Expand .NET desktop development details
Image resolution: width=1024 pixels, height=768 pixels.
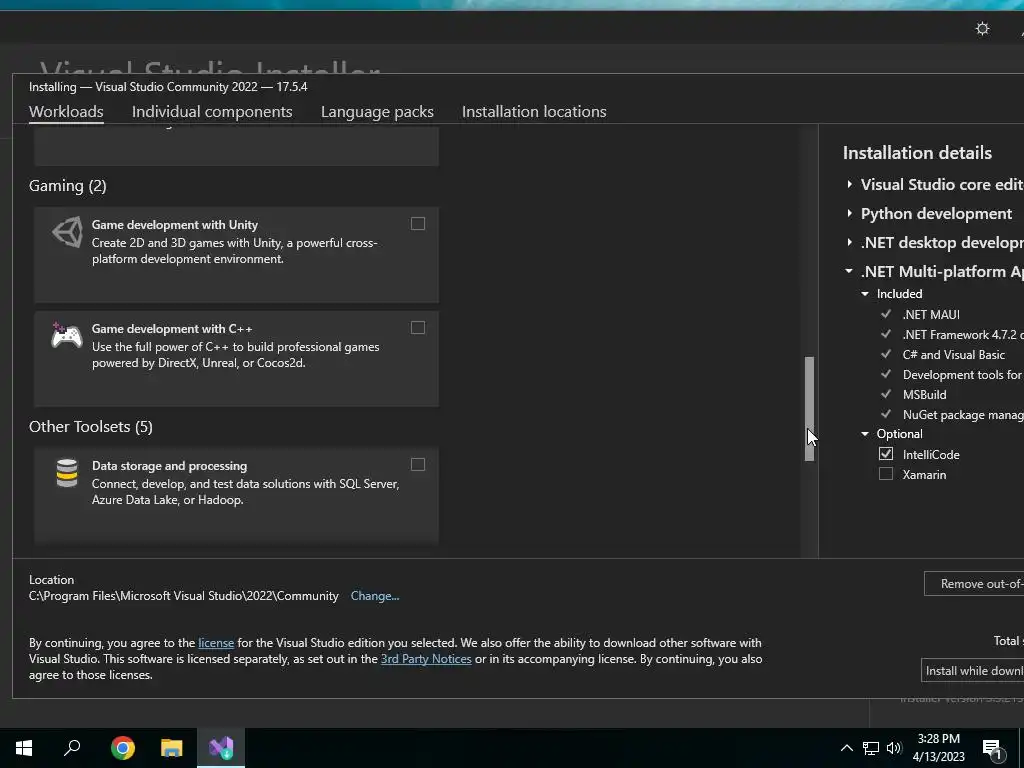849,242
